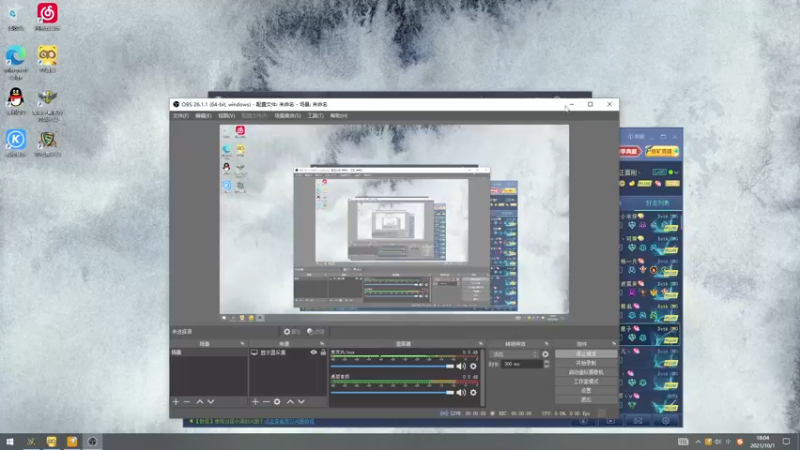Remove the selected scene with the minus icon
The height and width of the screenshot is (450, 800).
187,402
